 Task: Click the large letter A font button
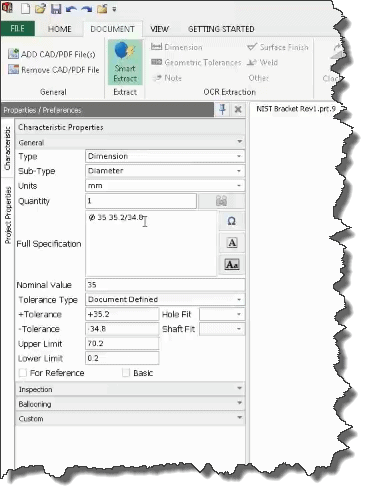point(232,243)
